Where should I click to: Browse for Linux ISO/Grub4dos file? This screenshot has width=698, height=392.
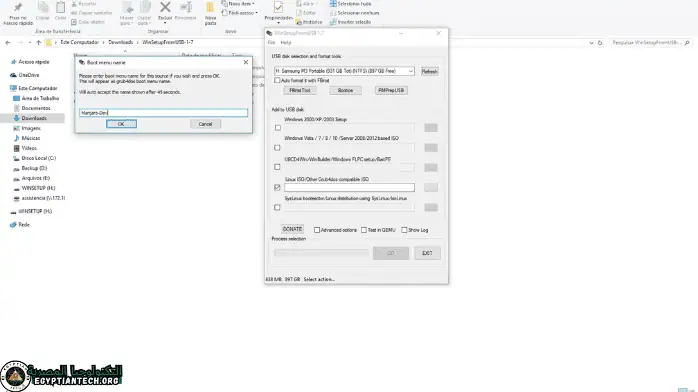(x=430, y=188)
